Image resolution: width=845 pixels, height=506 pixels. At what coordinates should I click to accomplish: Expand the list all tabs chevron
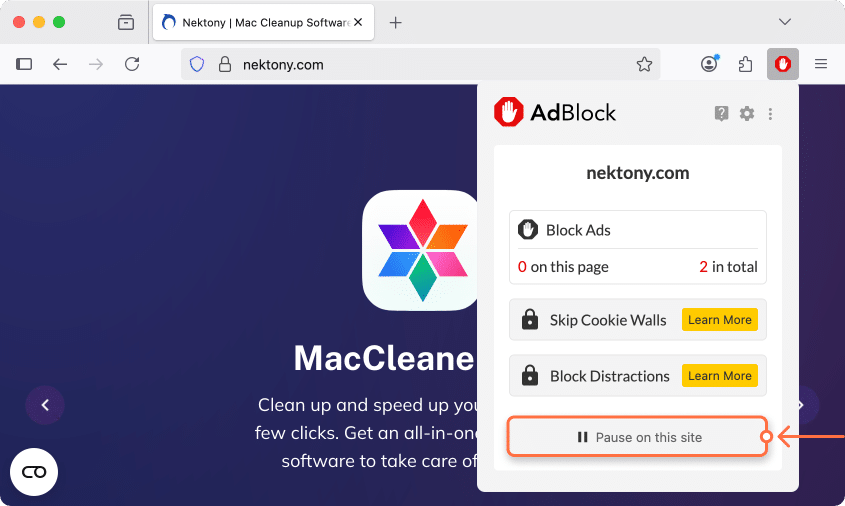785,22
